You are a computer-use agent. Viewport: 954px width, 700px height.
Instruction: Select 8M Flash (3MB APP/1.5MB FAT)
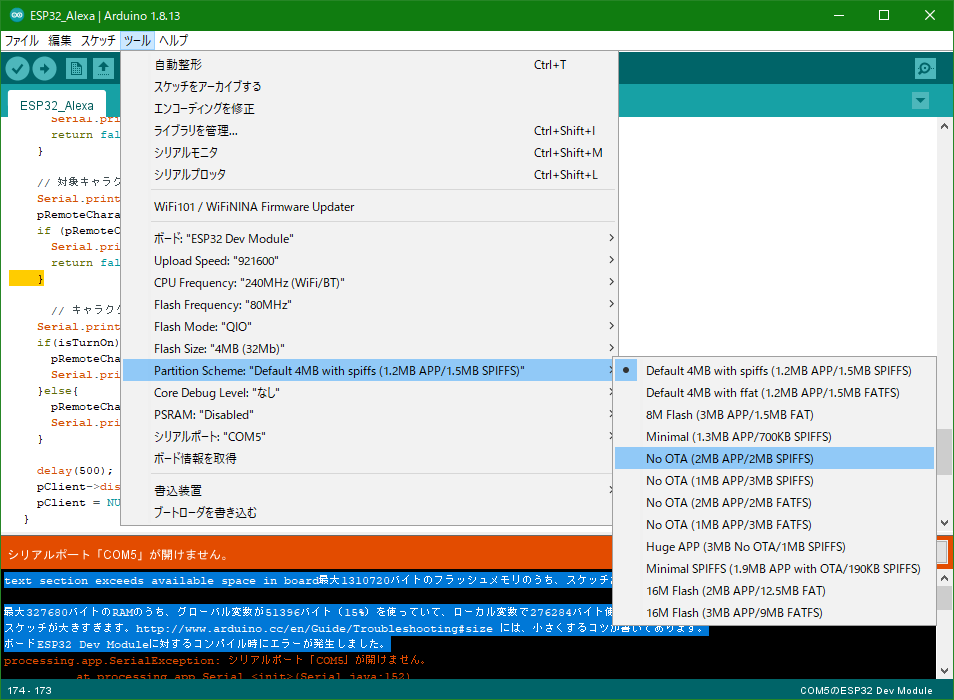775,415
